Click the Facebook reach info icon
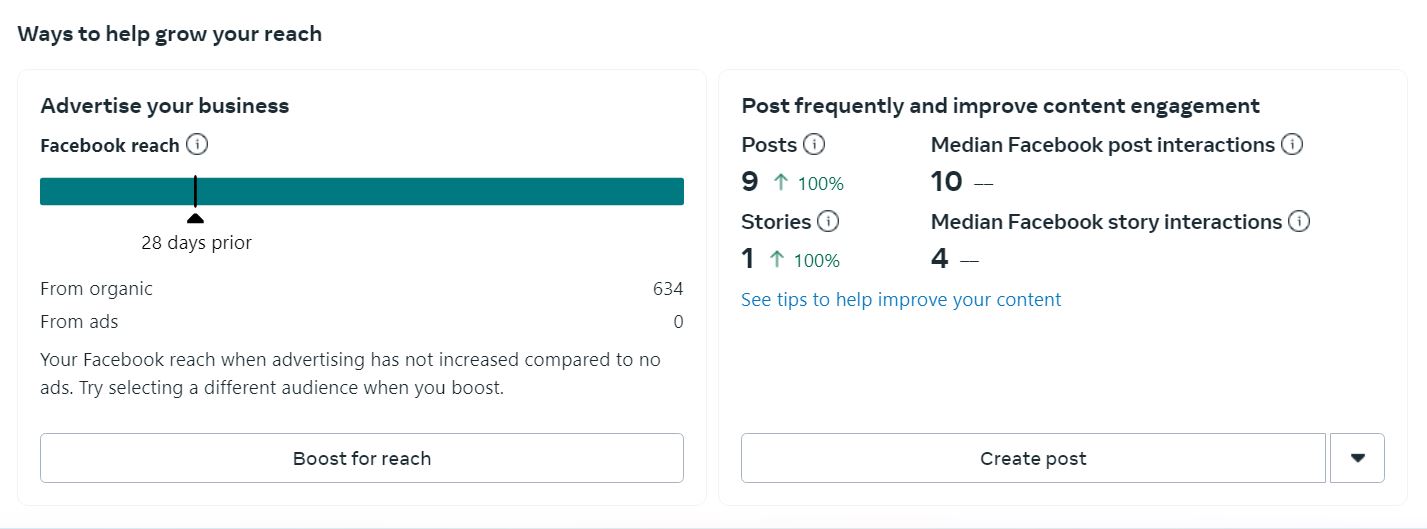The image size is (1427, 529). tap(197, 145)
